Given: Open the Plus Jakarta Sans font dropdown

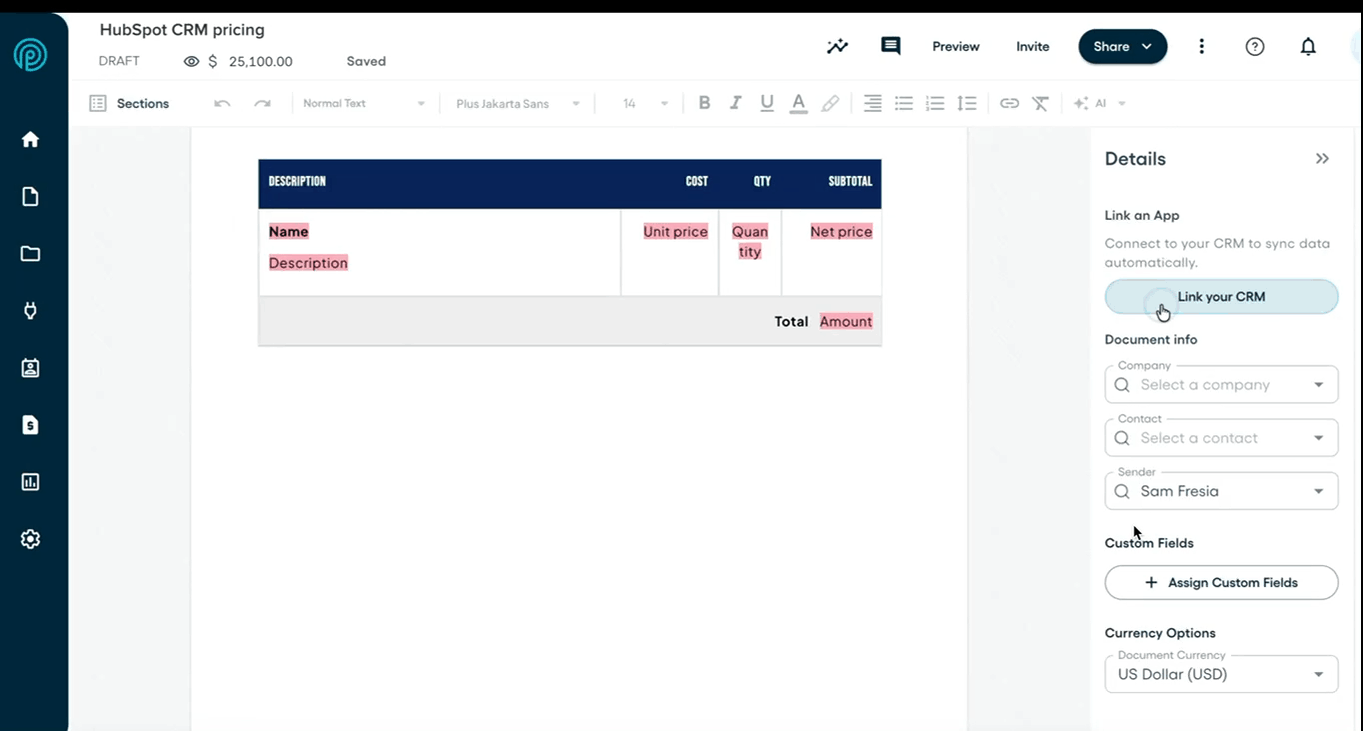Looking at the screenshot, I should (518, 103).
